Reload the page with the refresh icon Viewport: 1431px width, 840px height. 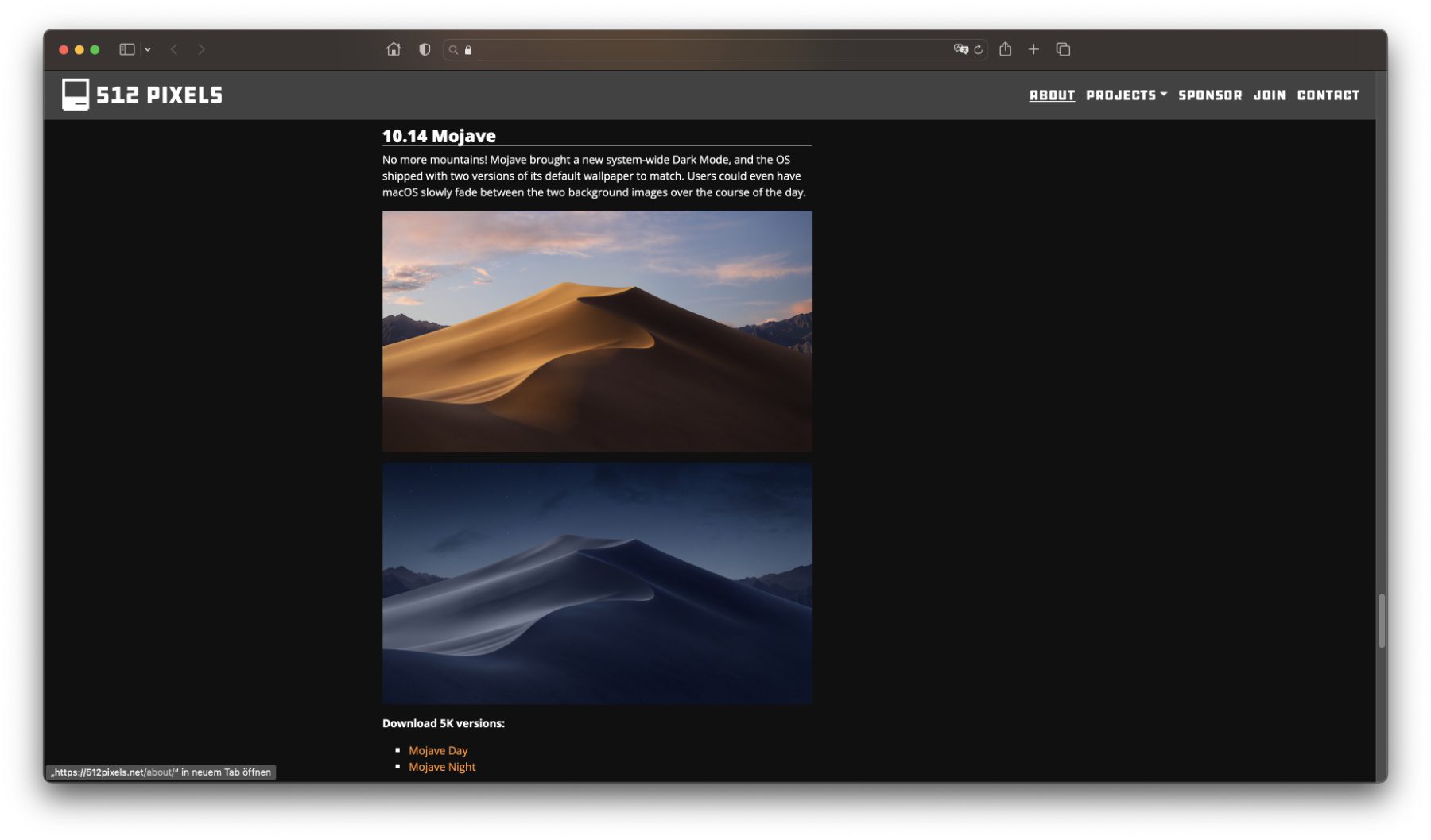(979, 49)
